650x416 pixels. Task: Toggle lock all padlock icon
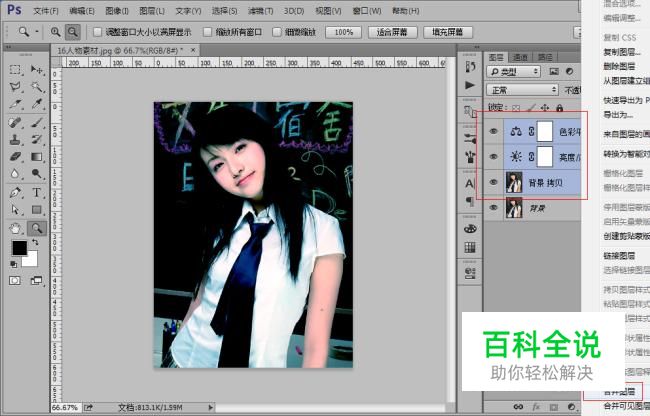coord(560,108)
